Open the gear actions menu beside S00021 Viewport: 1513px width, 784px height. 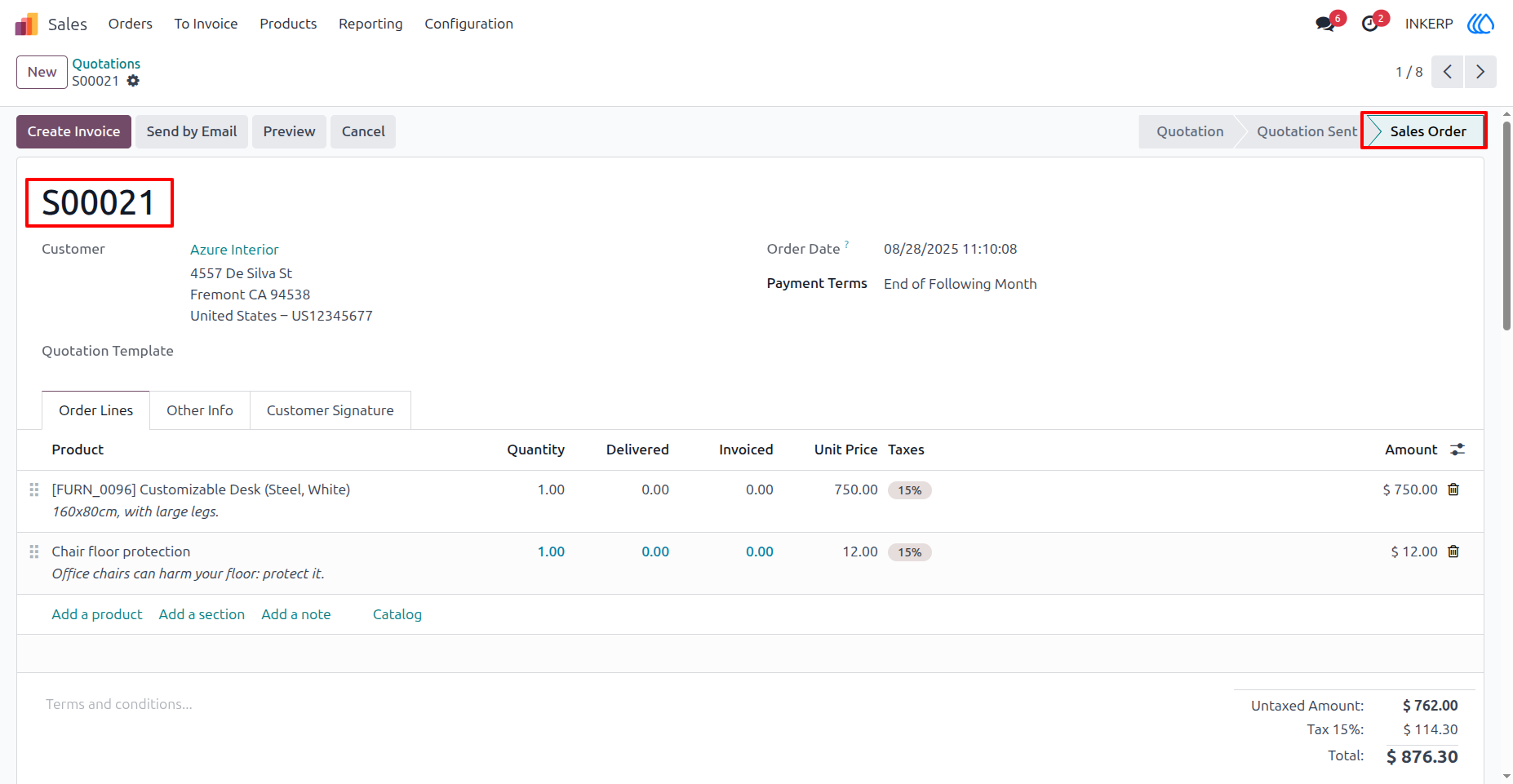pos(133,81)
